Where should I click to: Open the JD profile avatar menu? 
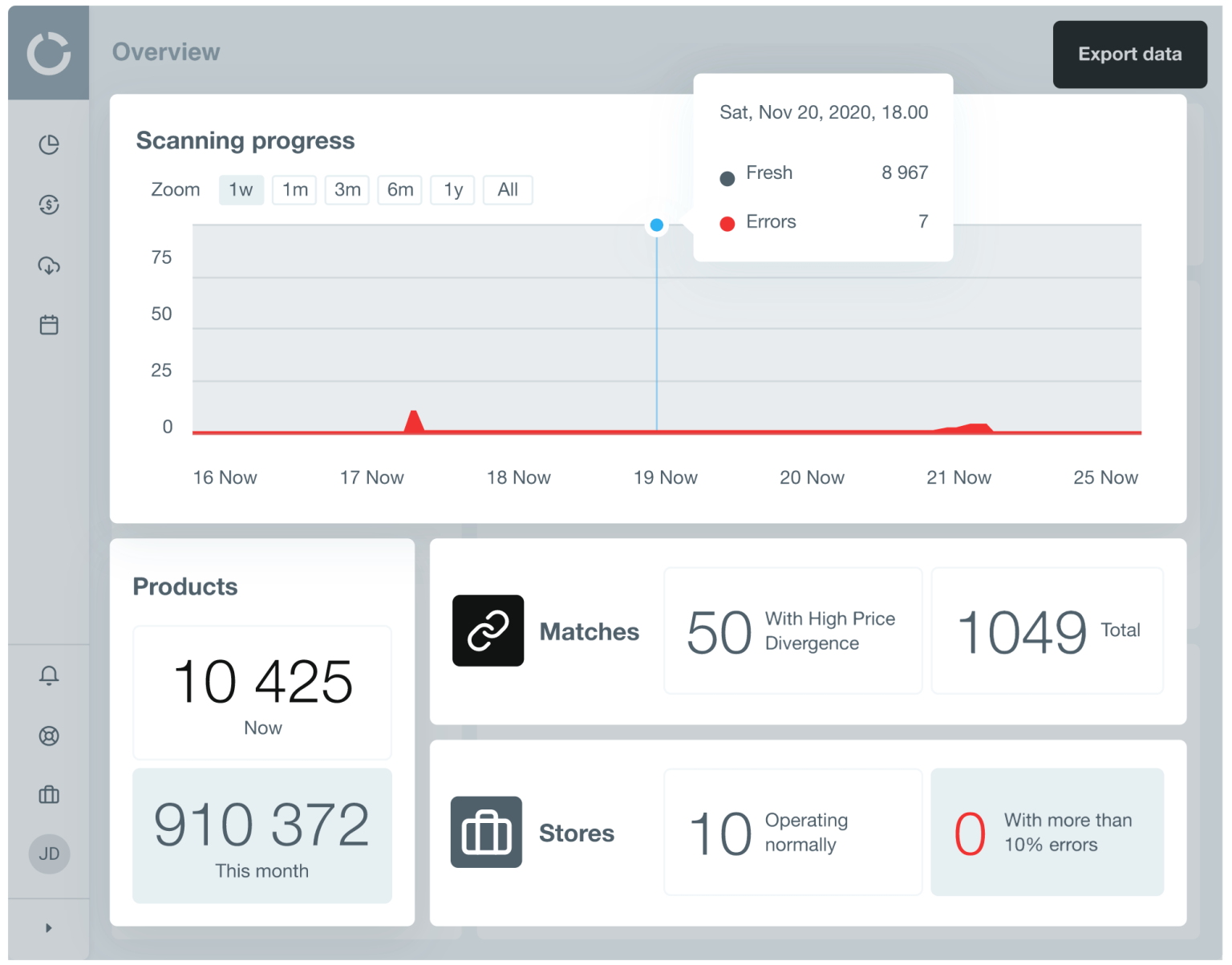pyautogui.click(x=49, y=854)
